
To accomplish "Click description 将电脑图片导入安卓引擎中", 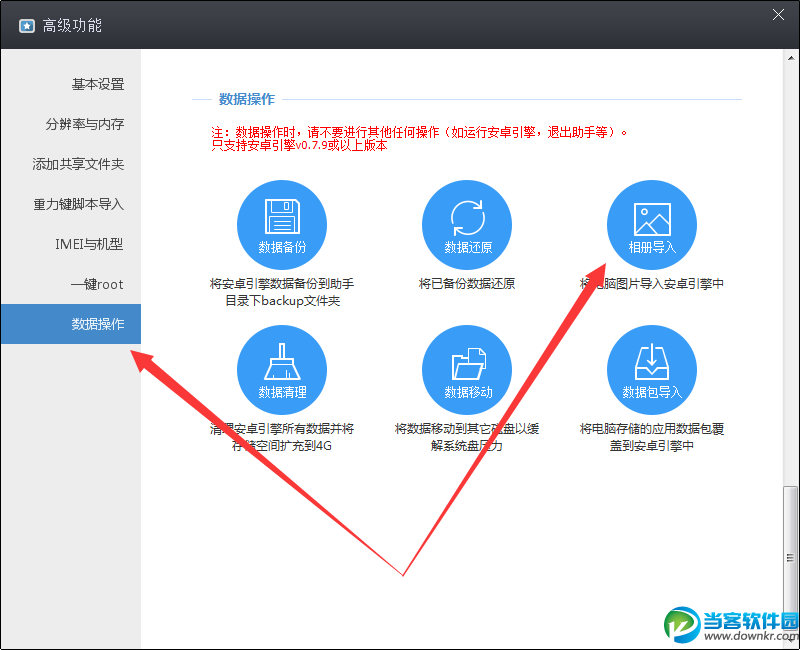I will [652, 284].
